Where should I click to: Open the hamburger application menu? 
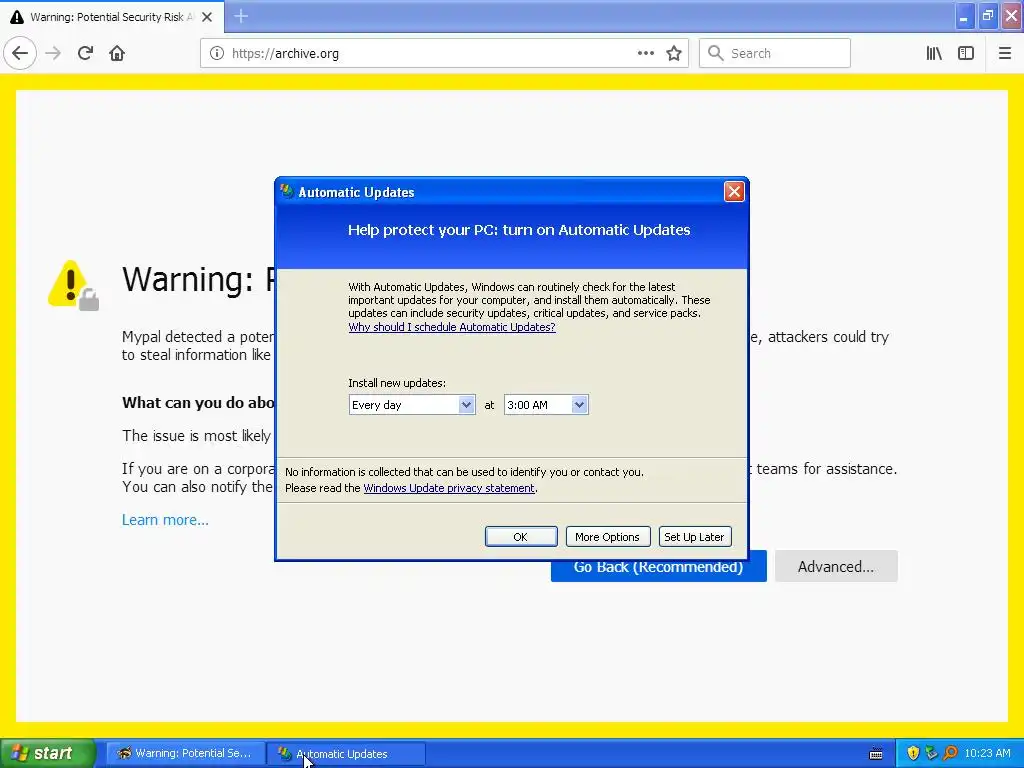tap(1005, 53)
